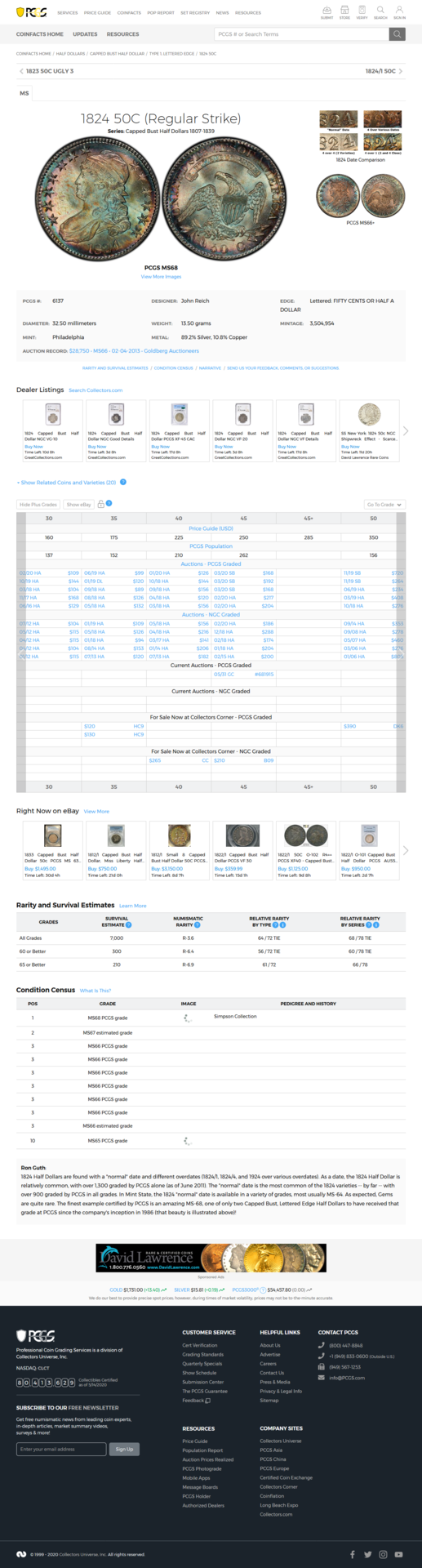This screenshot has width=422, height=1568.
Task: Open the Price Guide menu item
Action: pos(98,13)
